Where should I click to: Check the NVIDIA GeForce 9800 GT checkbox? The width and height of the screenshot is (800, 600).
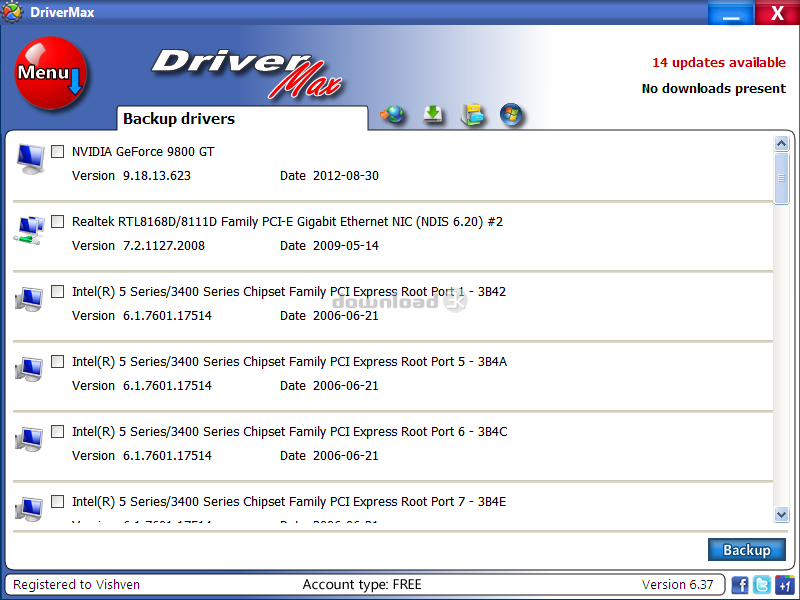[58, 152]
